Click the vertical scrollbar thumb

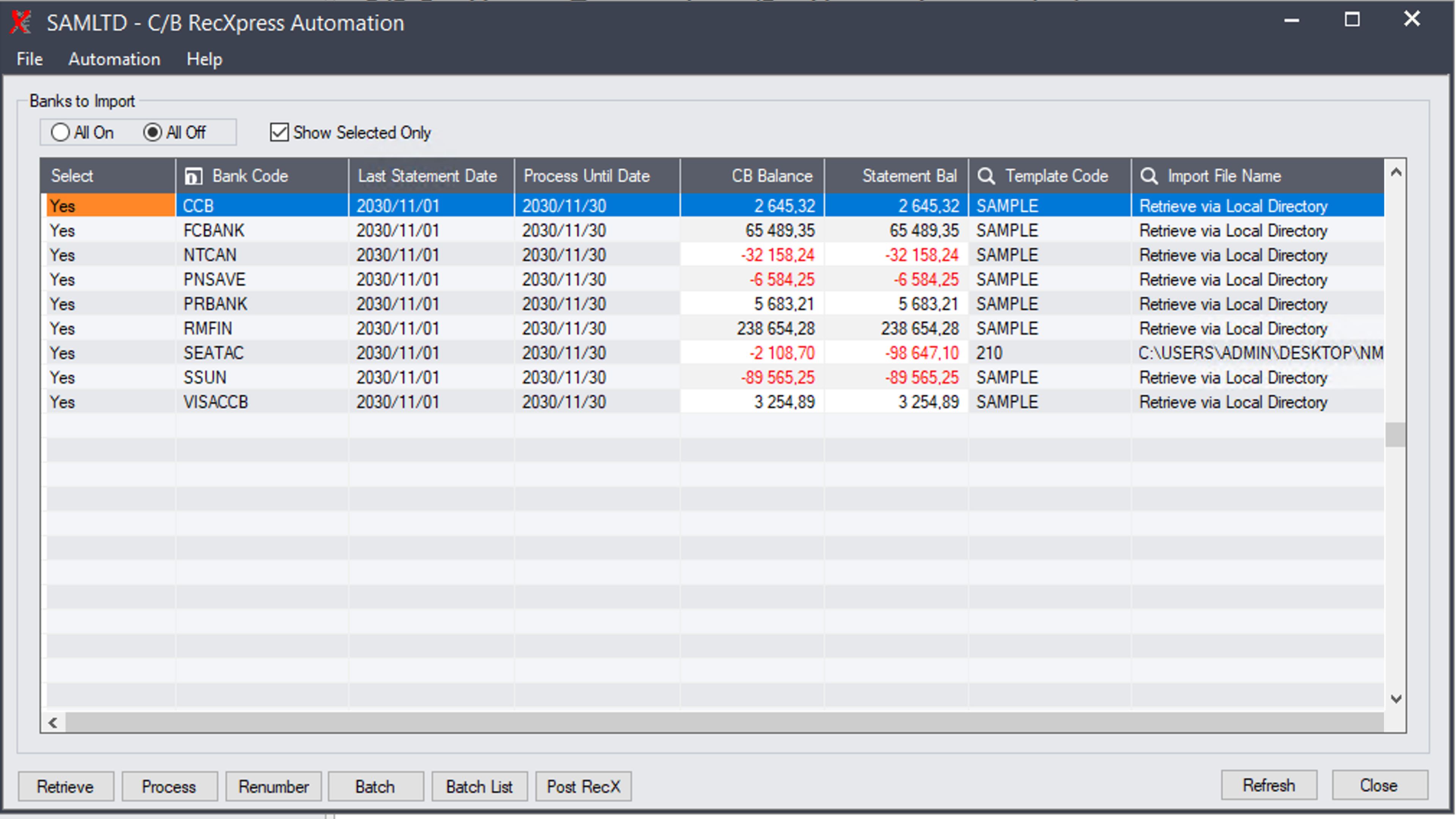[1395, 434]
